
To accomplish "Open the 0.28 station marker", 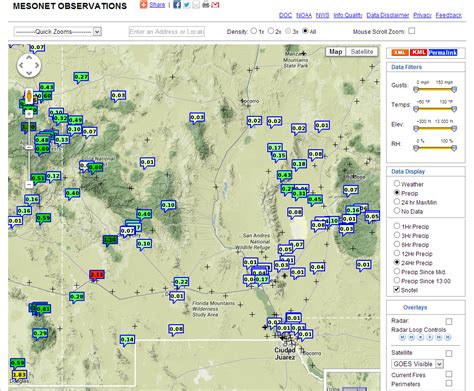I will click(x=77, y=297).
